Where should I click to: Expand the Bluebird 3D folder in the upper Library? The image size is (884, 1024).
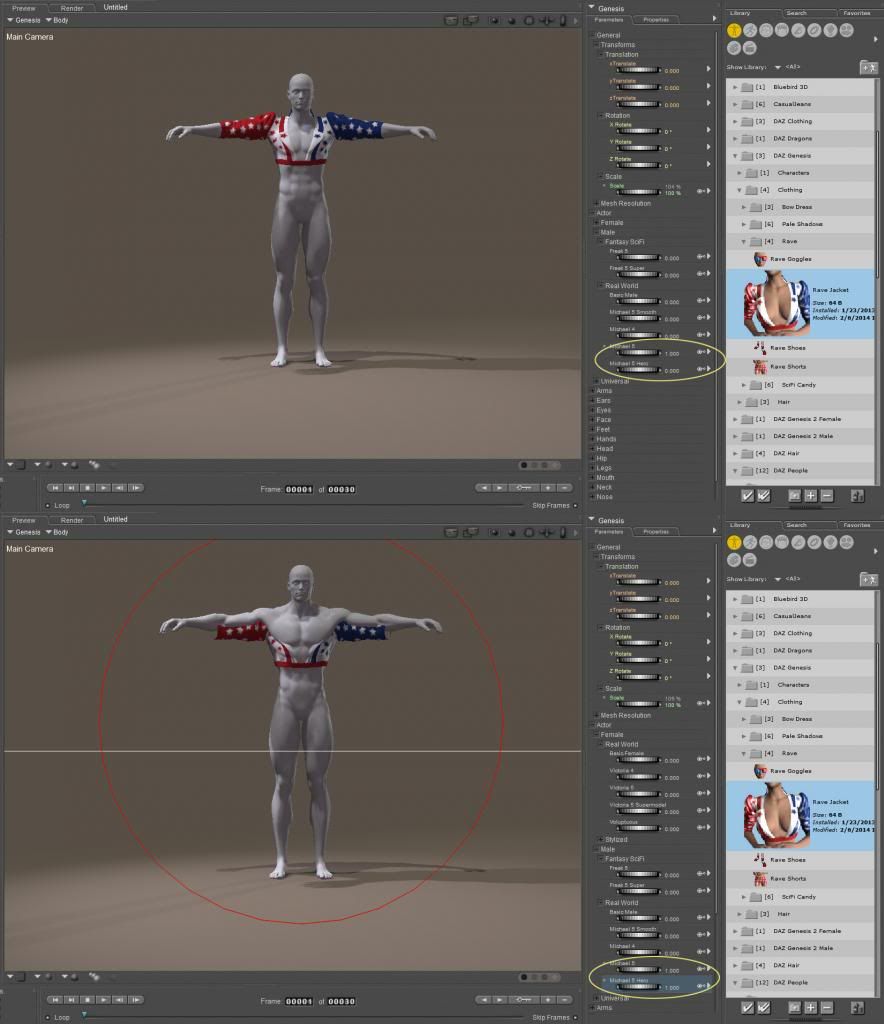pos(735,87)
